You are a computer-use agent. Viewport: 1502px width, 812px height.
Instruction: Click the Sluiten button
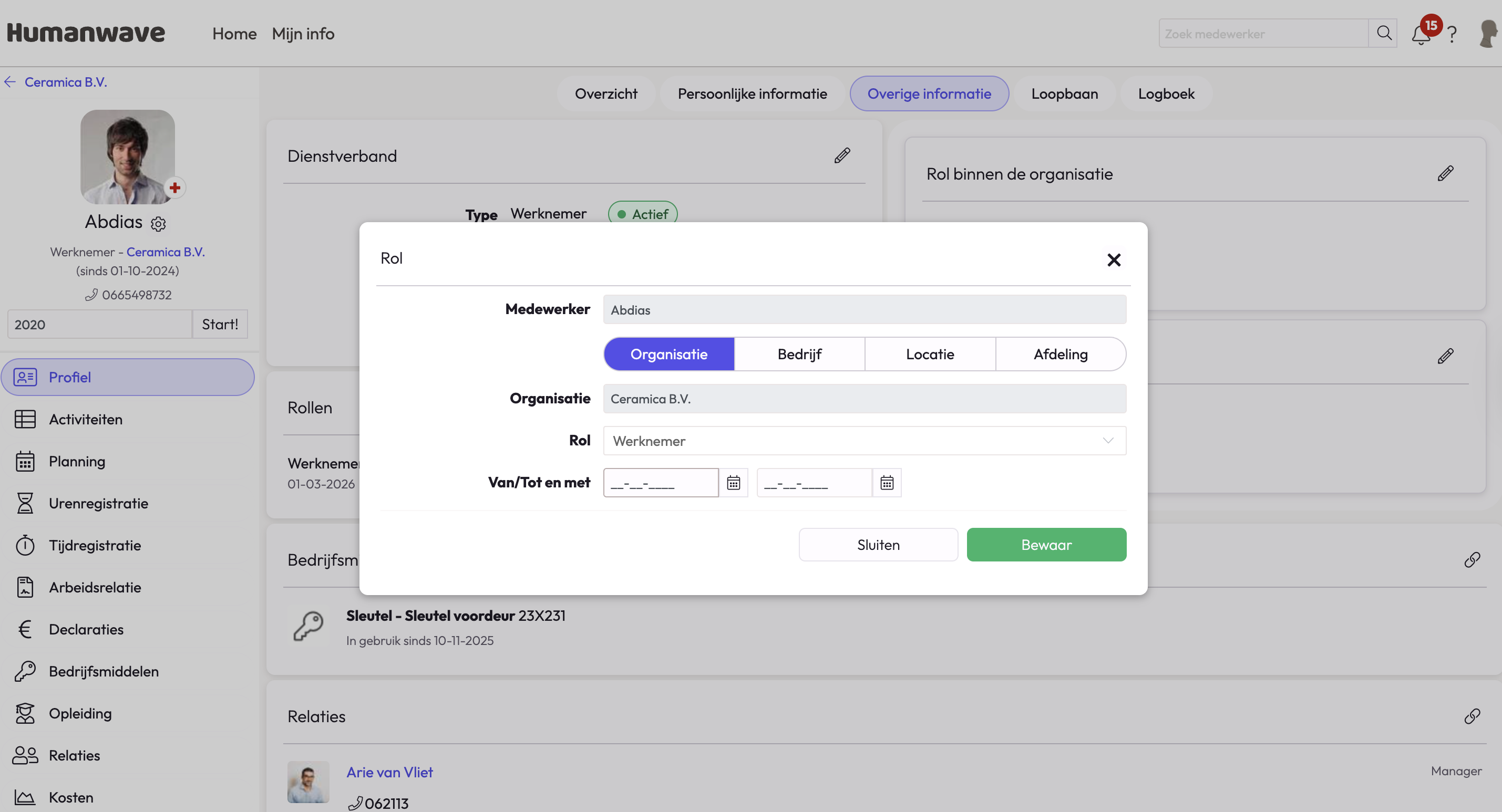click(878, 545)
